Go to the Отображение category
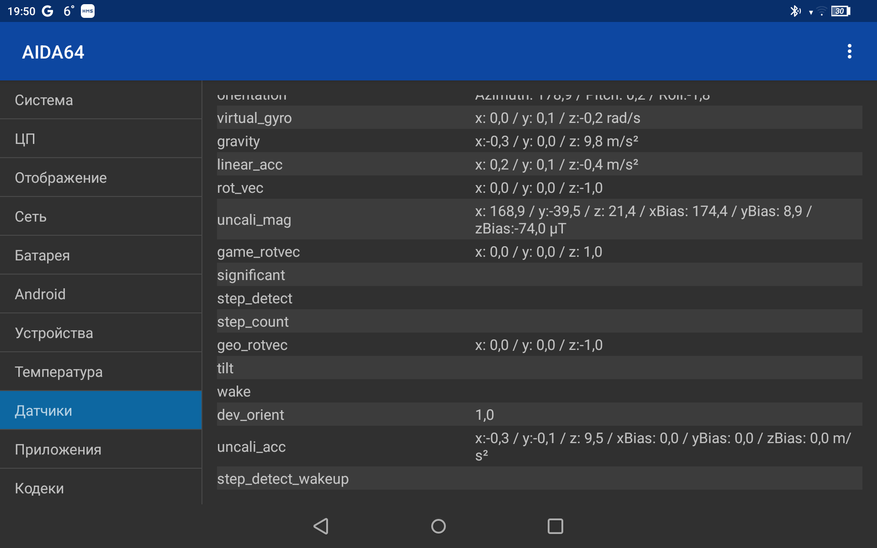 click(x=100, y=178)
